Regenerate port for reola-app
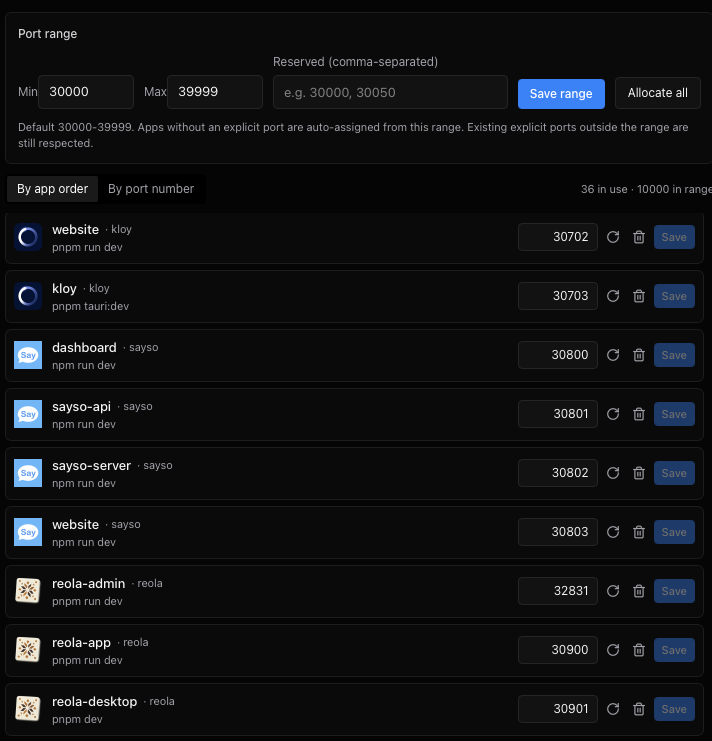 613,650
